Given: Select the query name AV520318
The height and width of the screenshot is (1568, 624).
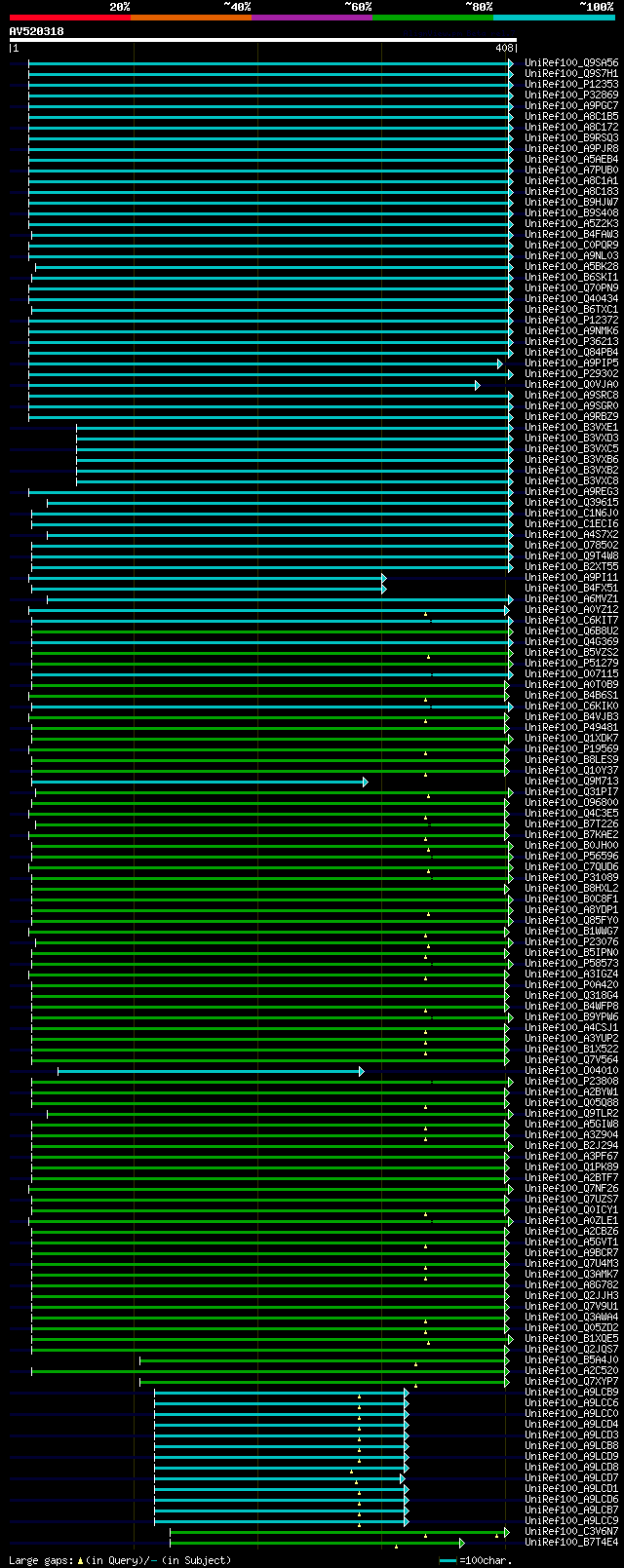Looking at the screenshot, I should coord(37,31).
